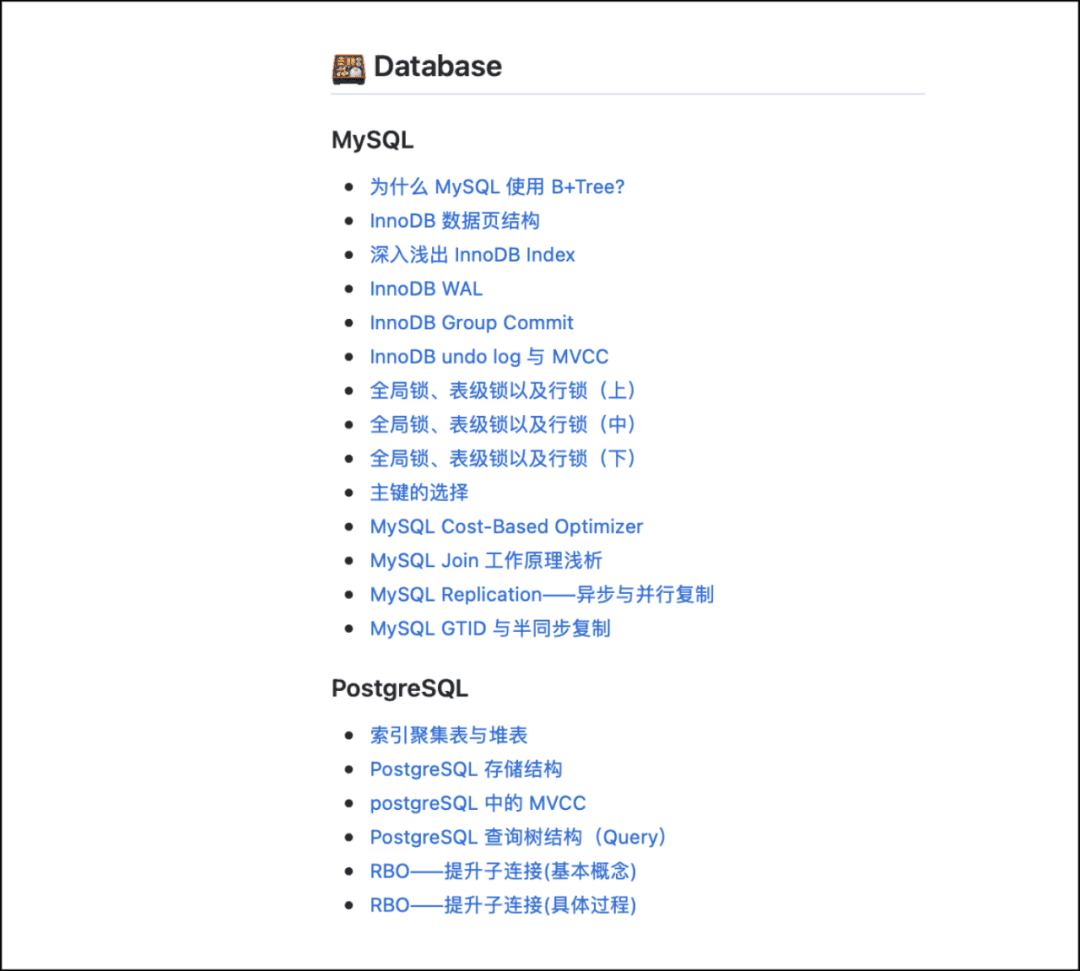Open postgreSQL 中的 MVCC link
Screen dimensions: 1080x971
pyautogui.click(x=477, y=804)
